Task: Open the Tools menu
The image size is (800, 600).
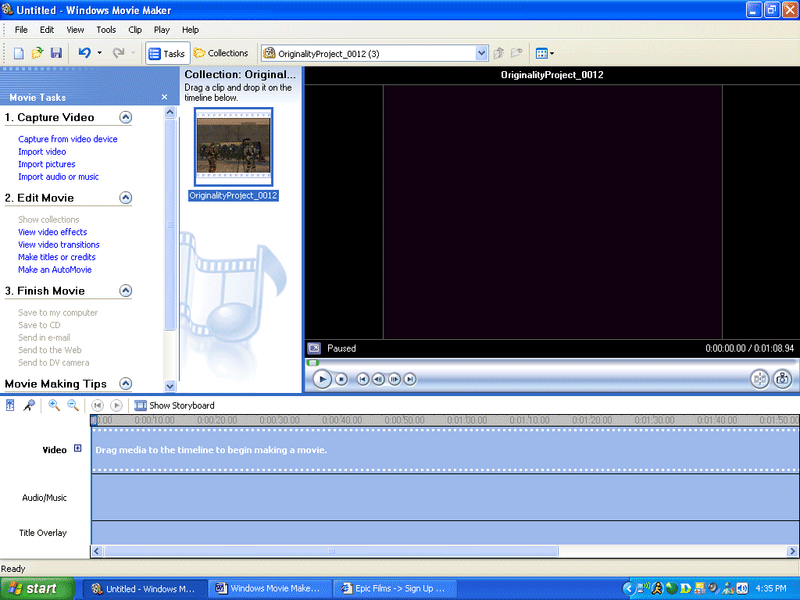Action: coord(106,30)
